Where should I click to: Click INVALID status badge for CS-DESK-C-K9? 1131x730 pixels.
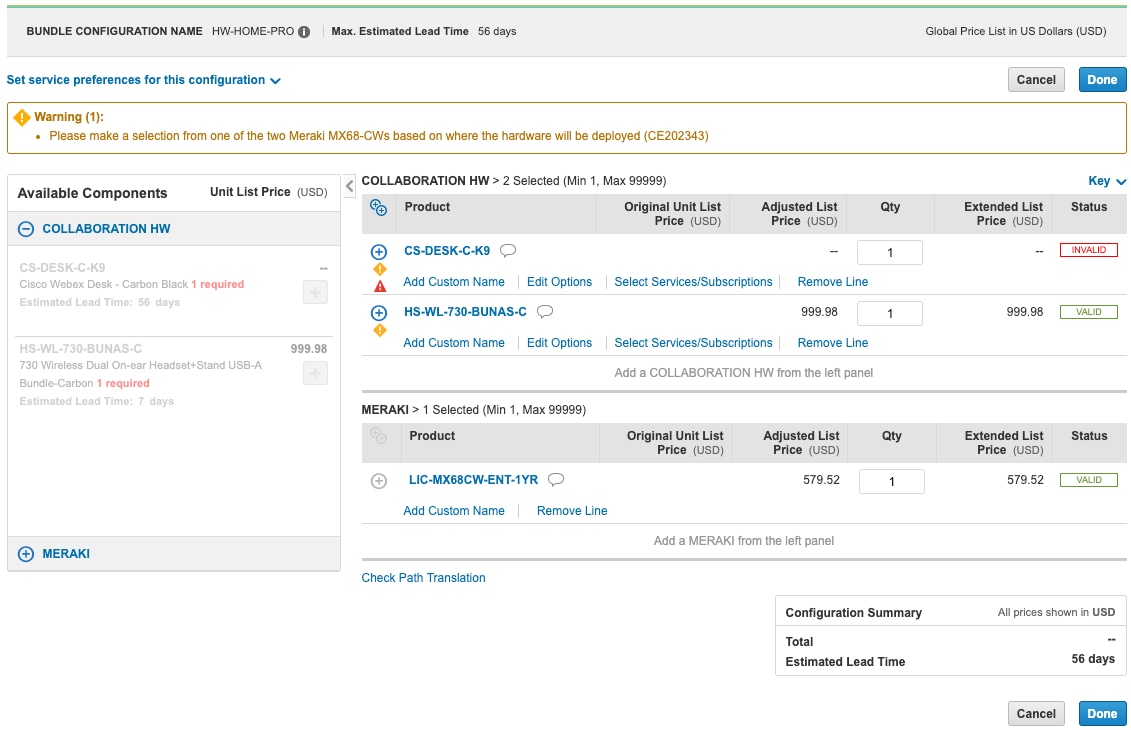pos(1088,250)
